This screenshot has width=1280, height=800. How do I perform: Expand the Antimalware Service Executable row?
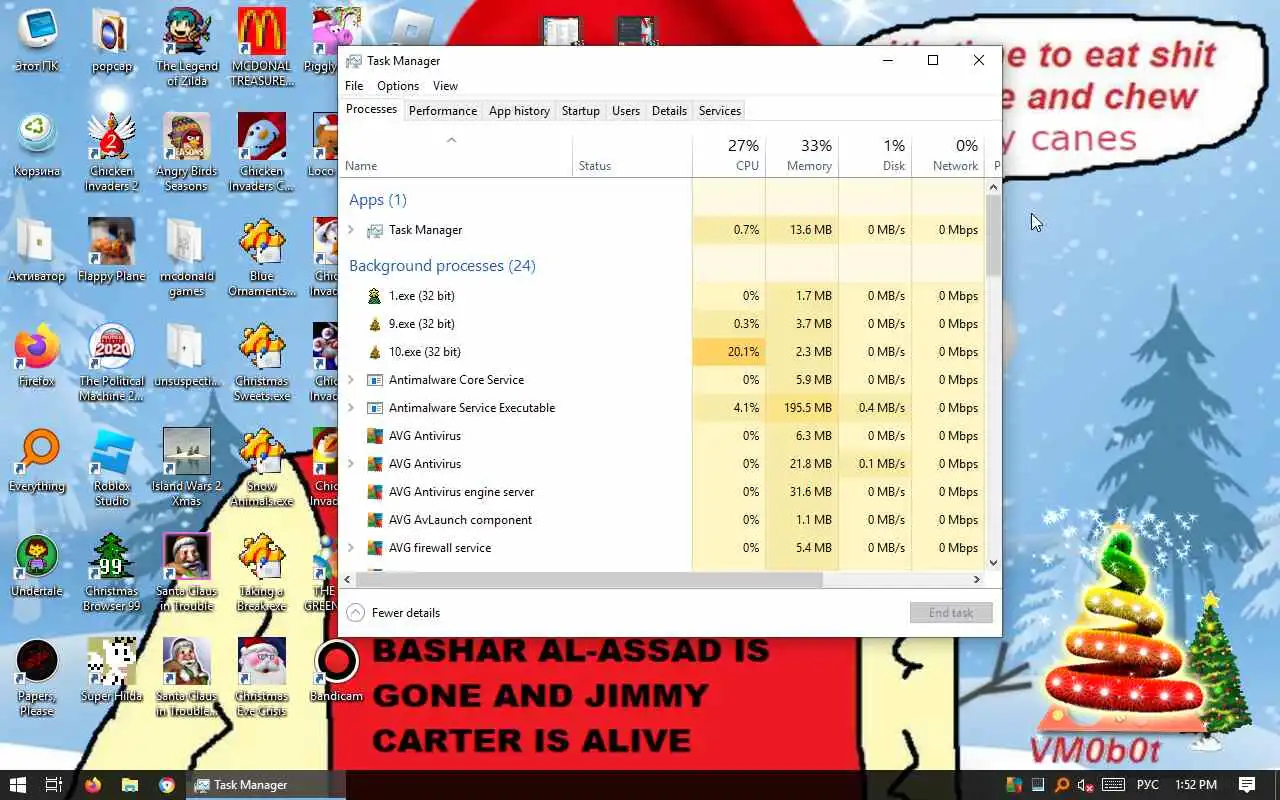pos(351,408)
